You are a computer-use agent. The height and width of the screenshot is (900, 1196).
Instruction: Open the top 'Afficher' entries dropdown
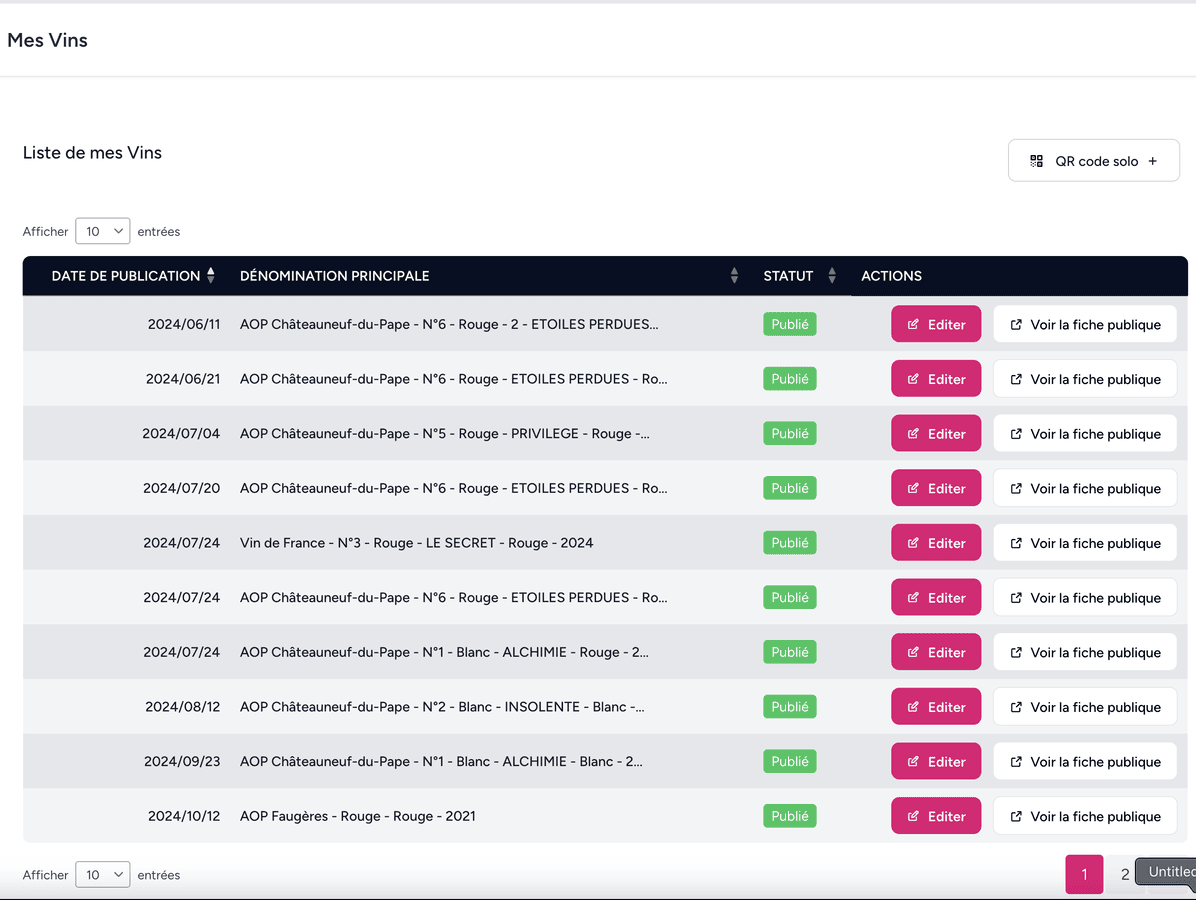[x=102, y=231]
